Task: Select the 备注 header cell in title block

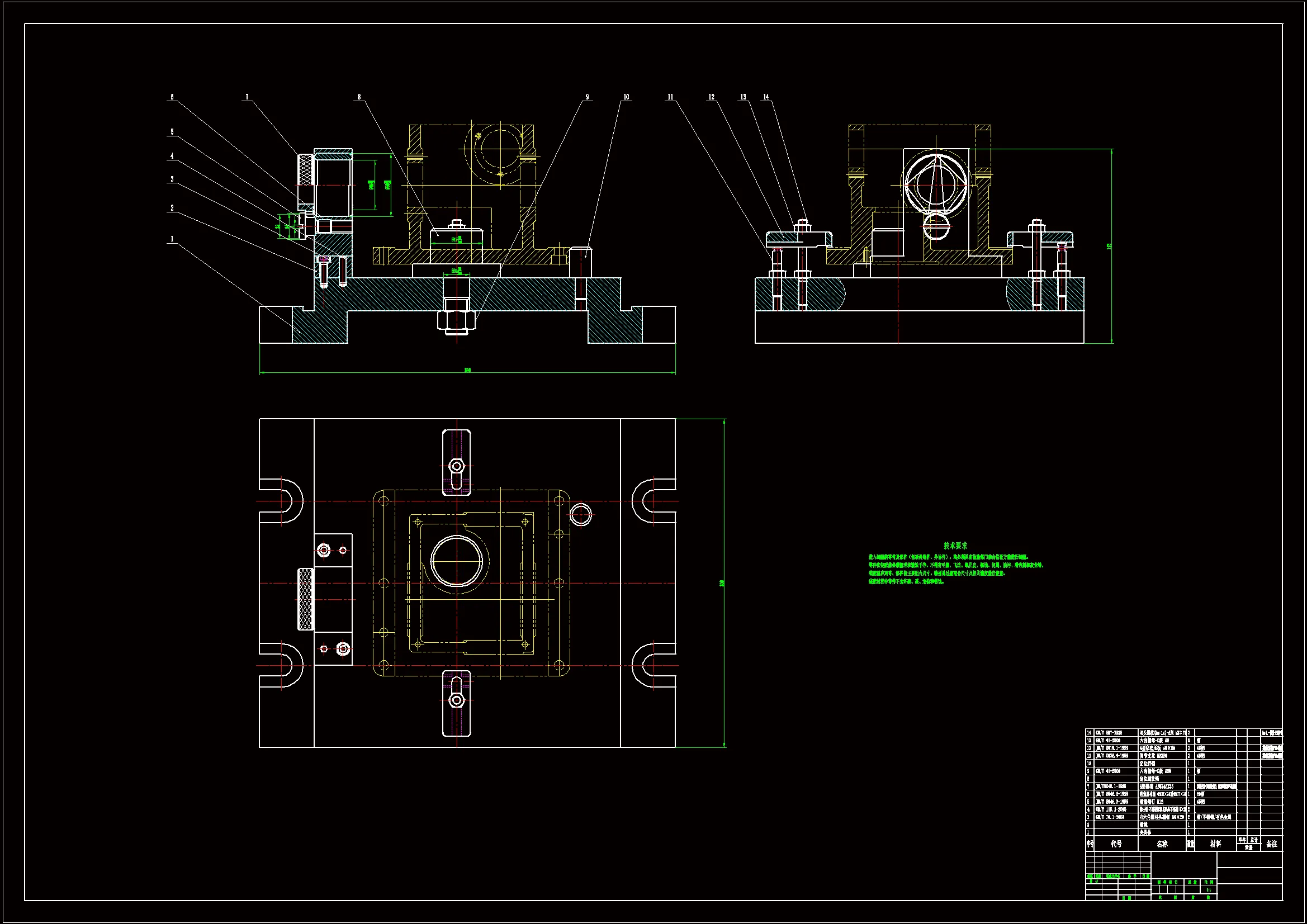Action: [1272, 844]
